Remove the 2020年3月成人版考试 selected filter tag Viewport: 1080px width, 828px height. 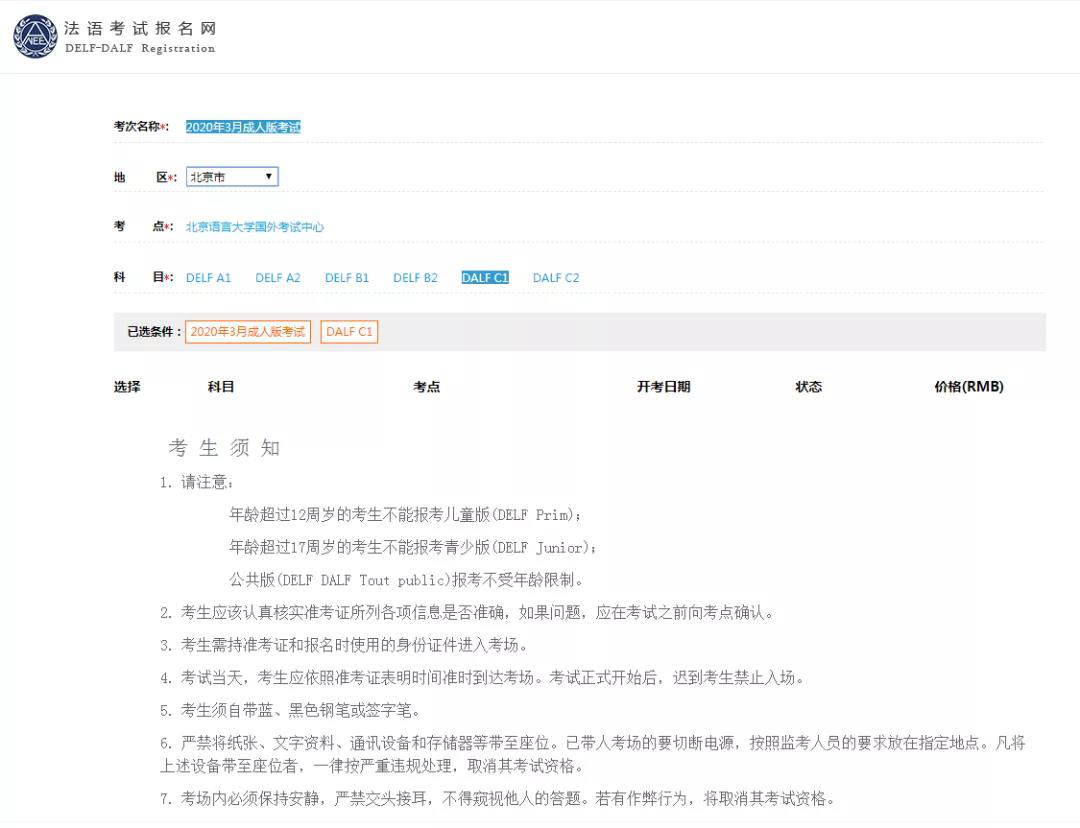[247, 331]
